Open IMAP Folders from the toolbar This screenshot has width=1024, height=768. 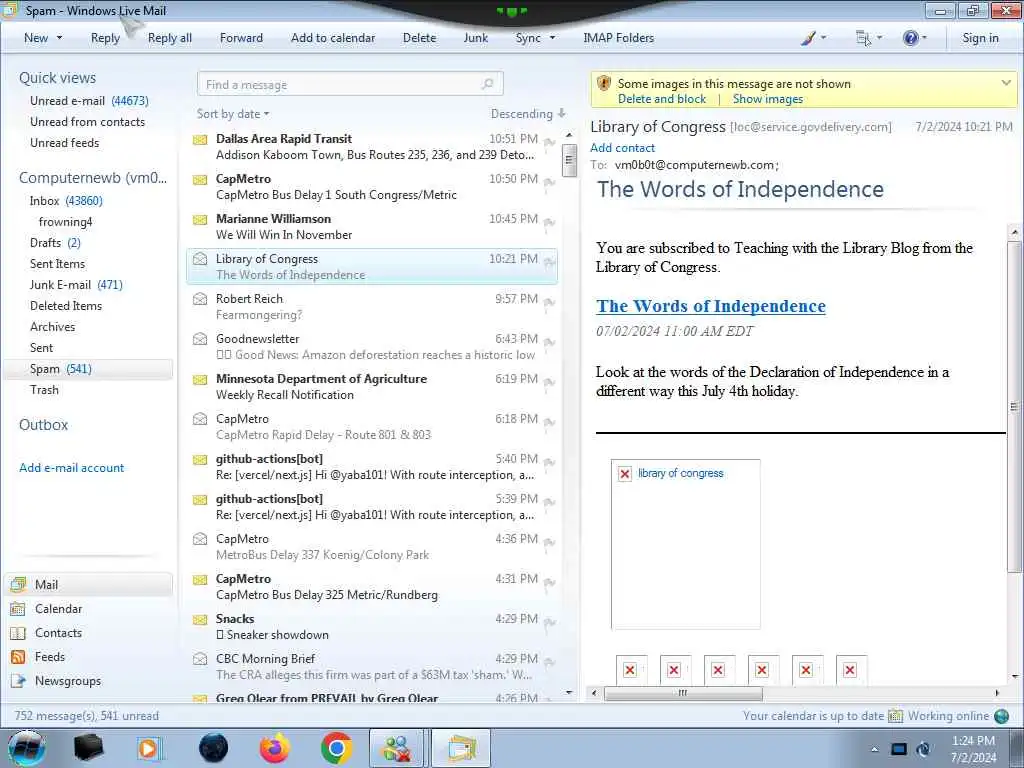(618, 38)
